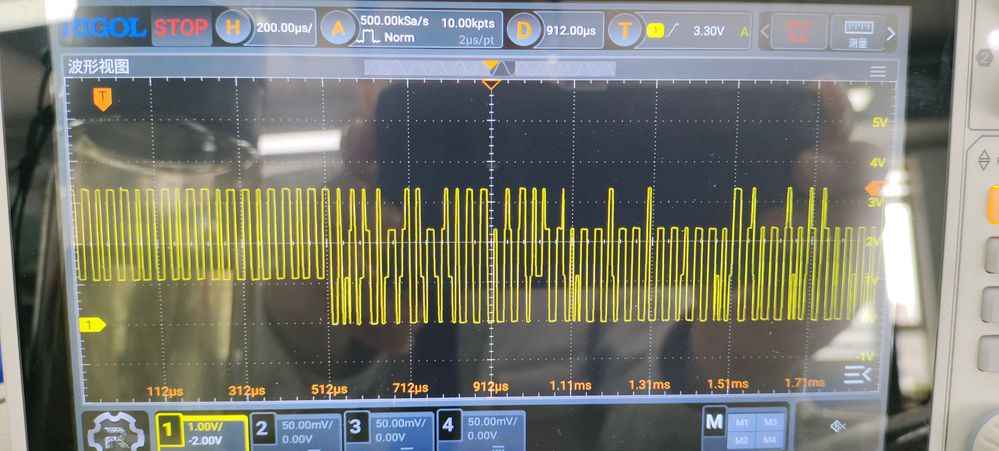Viewport: 999px width, 451px height.
Task: Toggle channel 4
Action: pos(449,427)
